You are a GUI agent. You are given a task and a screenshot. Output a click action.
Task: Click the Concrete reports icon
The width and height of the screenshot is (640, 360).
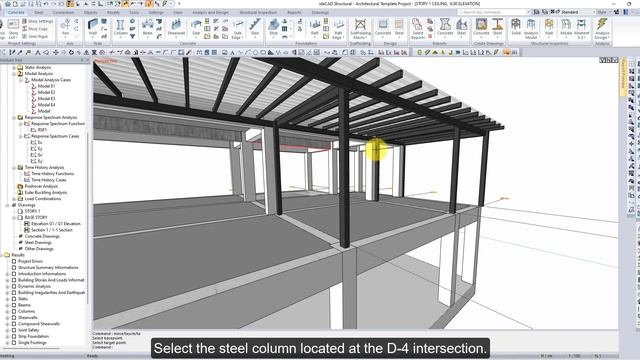pos(445,27)
